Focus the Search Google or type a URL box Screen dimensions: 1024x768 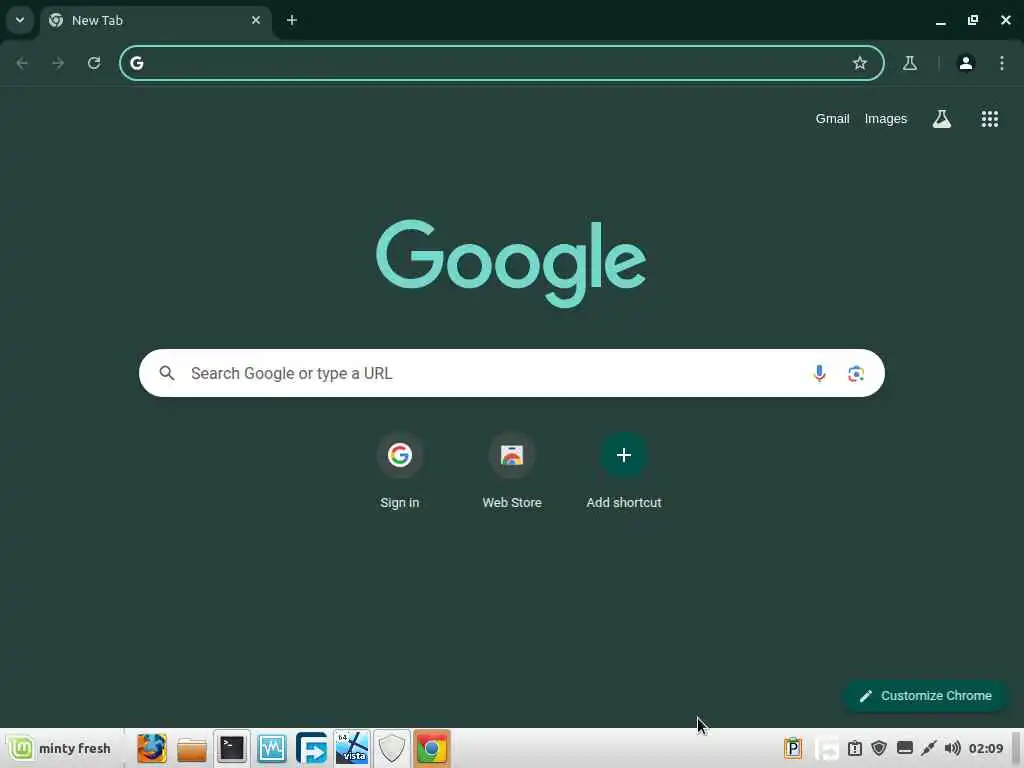511,373
